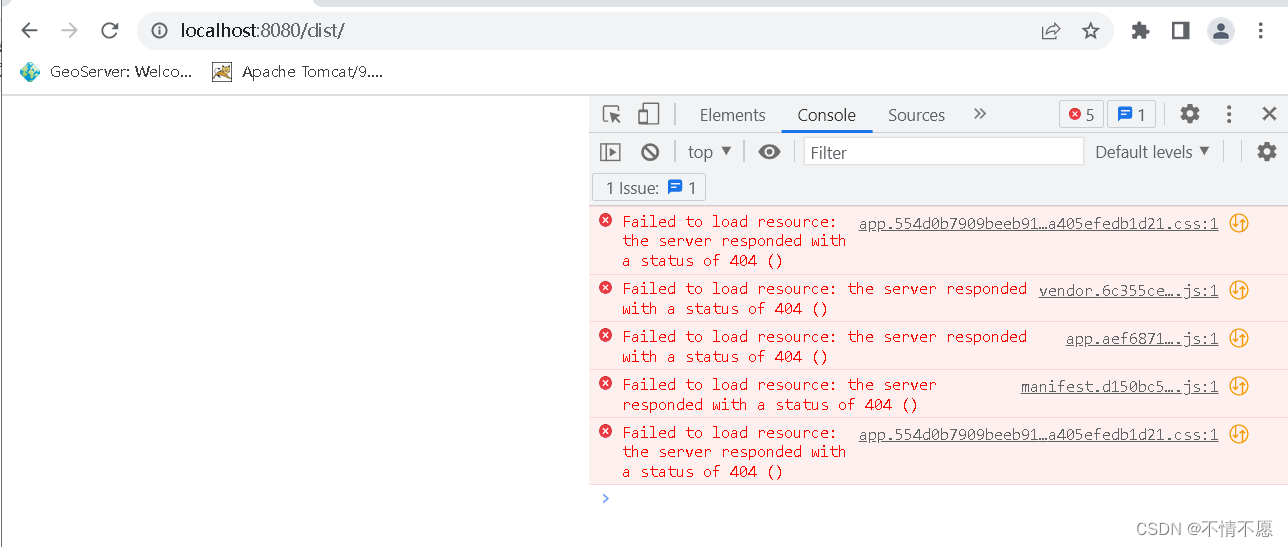Image resolution: width=1288 pixels, height=547 pixels.
Task: Click into the console Filter field
Action: tap(943, 152)
